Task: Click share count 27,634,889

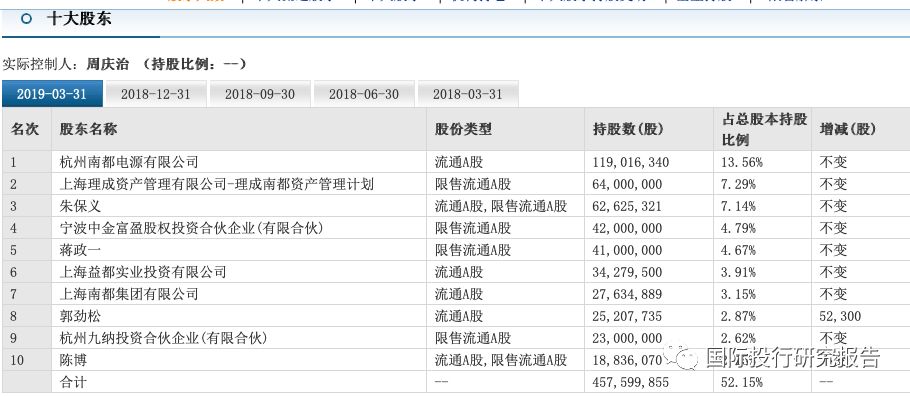Action: click(627, 294)
